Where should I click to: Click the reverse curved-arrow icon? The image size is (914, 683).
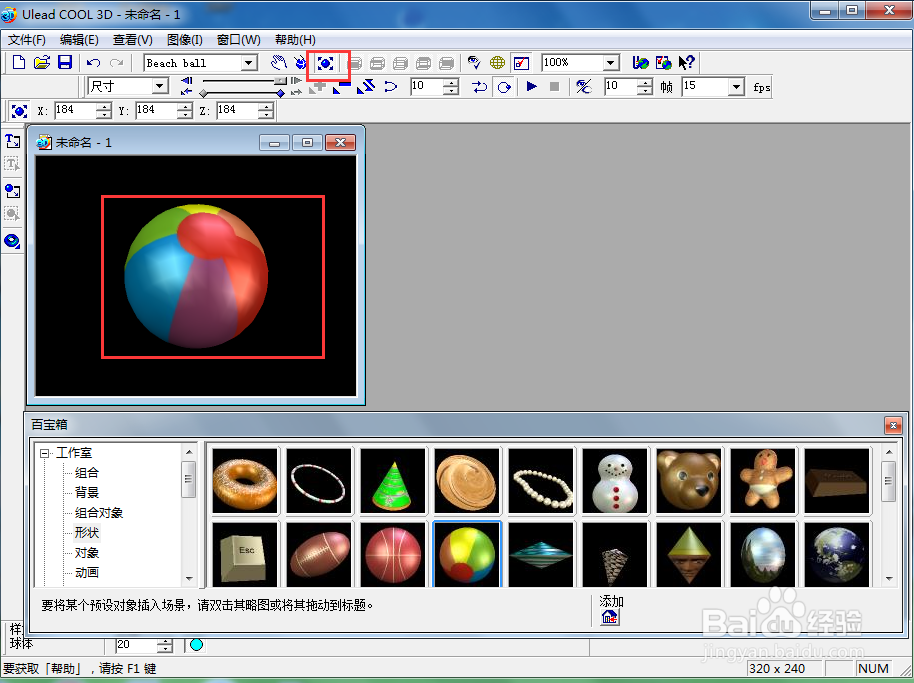tap(391, 87)
